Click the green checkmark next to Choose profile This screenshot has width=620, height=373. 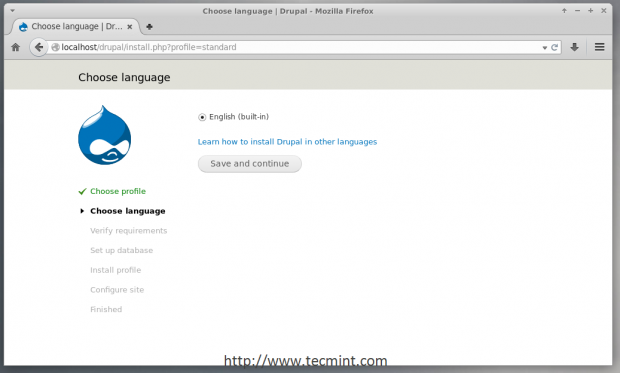tap(82, 192)
